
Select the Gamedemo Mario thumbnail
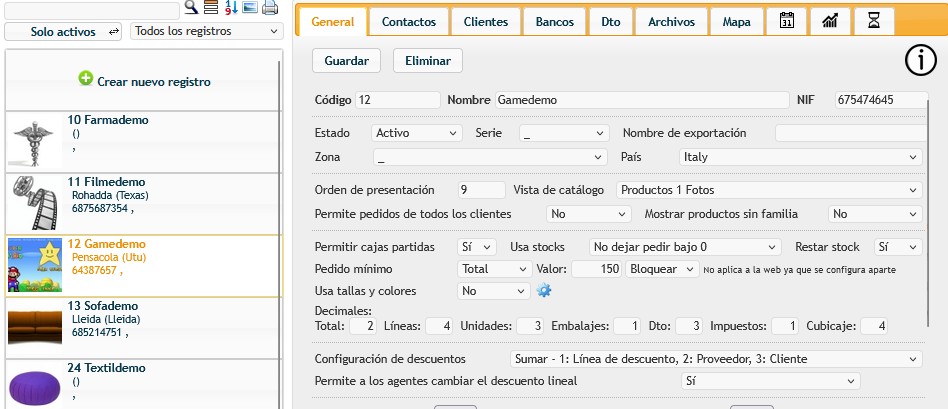coord(35,266)
